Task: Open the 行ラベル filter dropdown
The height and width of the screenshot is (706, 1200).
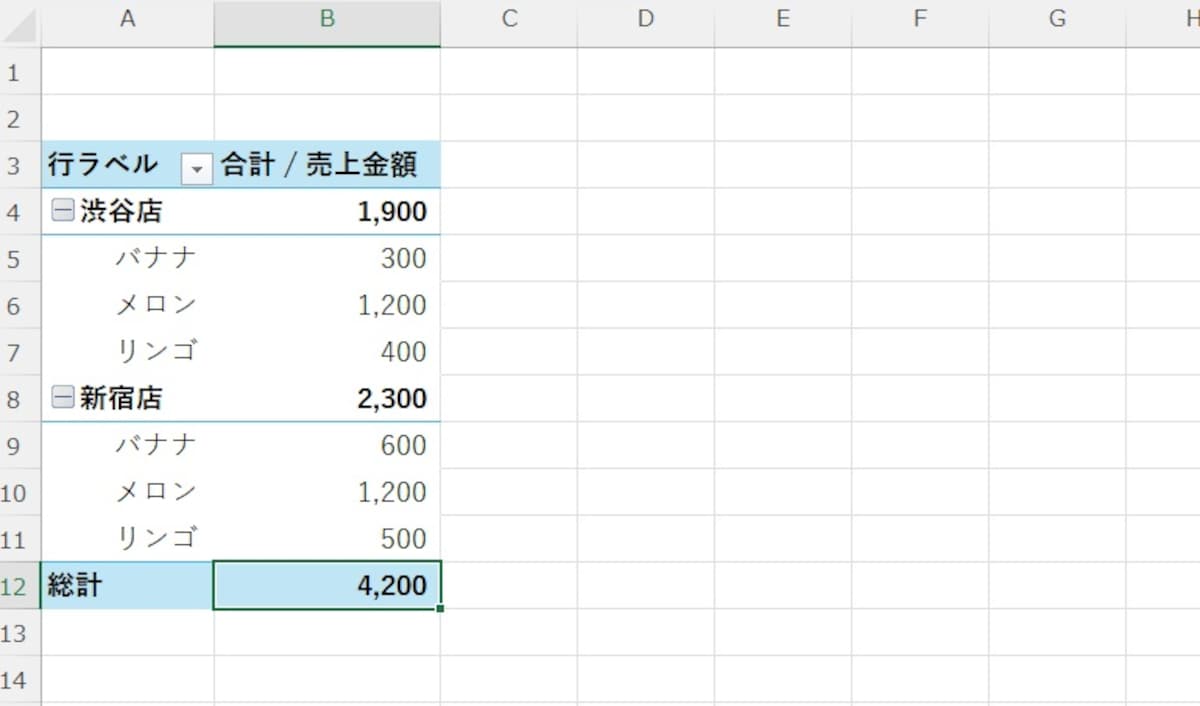Action: click(197, 170)
